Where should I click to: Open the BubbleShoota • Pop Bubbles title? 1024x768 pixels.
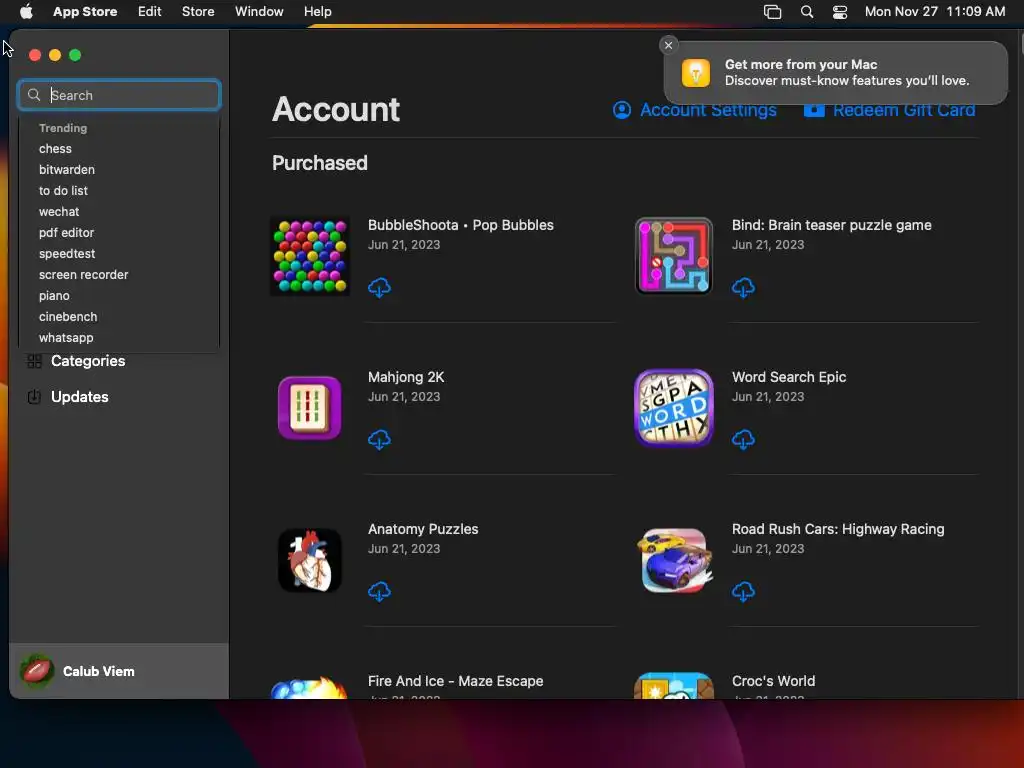click(x=460, y=225)
